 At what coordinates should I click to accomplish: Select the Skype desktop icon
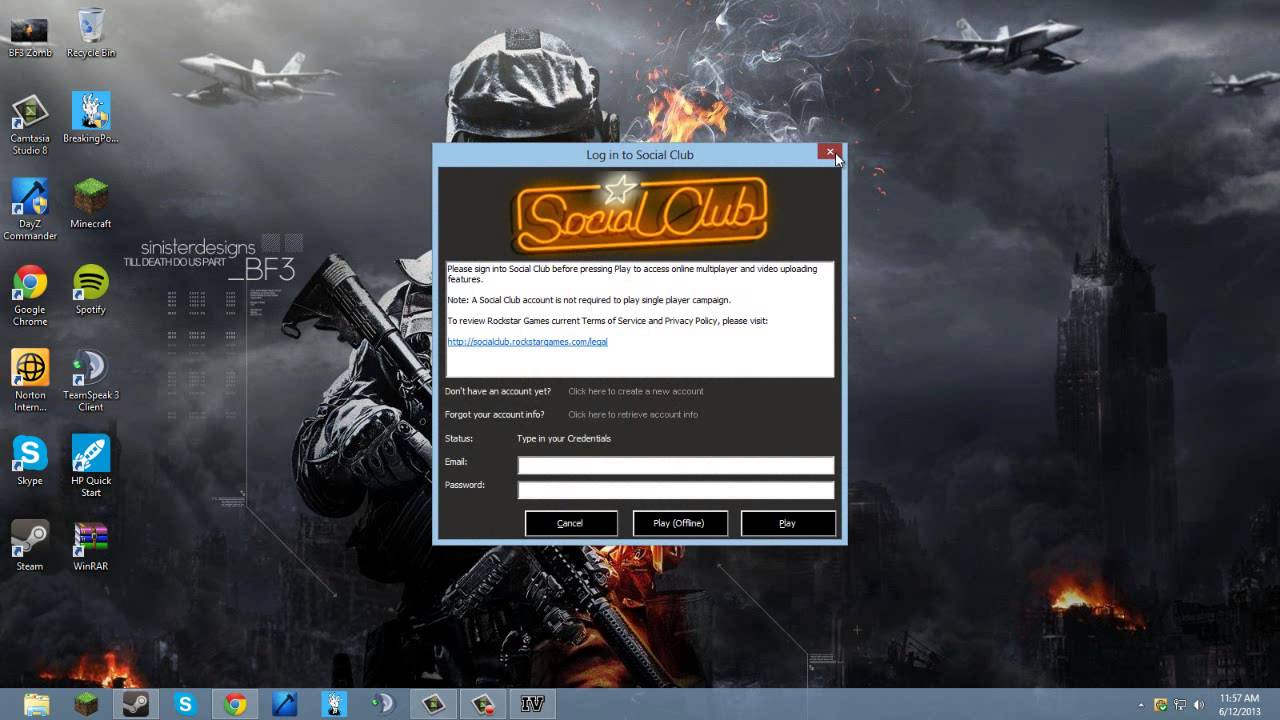[30, 461]
